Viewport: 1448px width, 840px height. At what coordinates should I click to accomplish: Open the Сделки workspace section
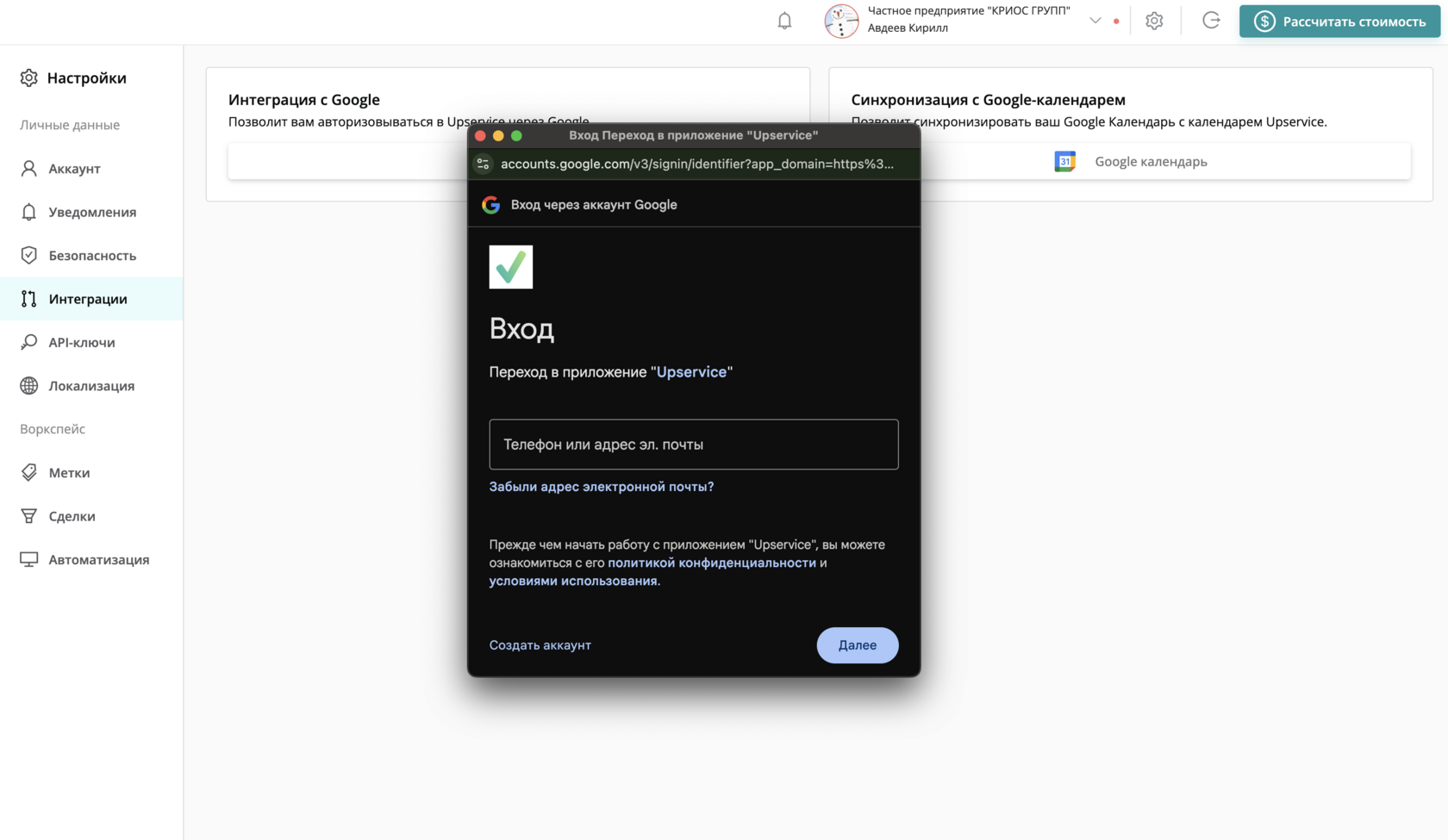pos(91,516)
